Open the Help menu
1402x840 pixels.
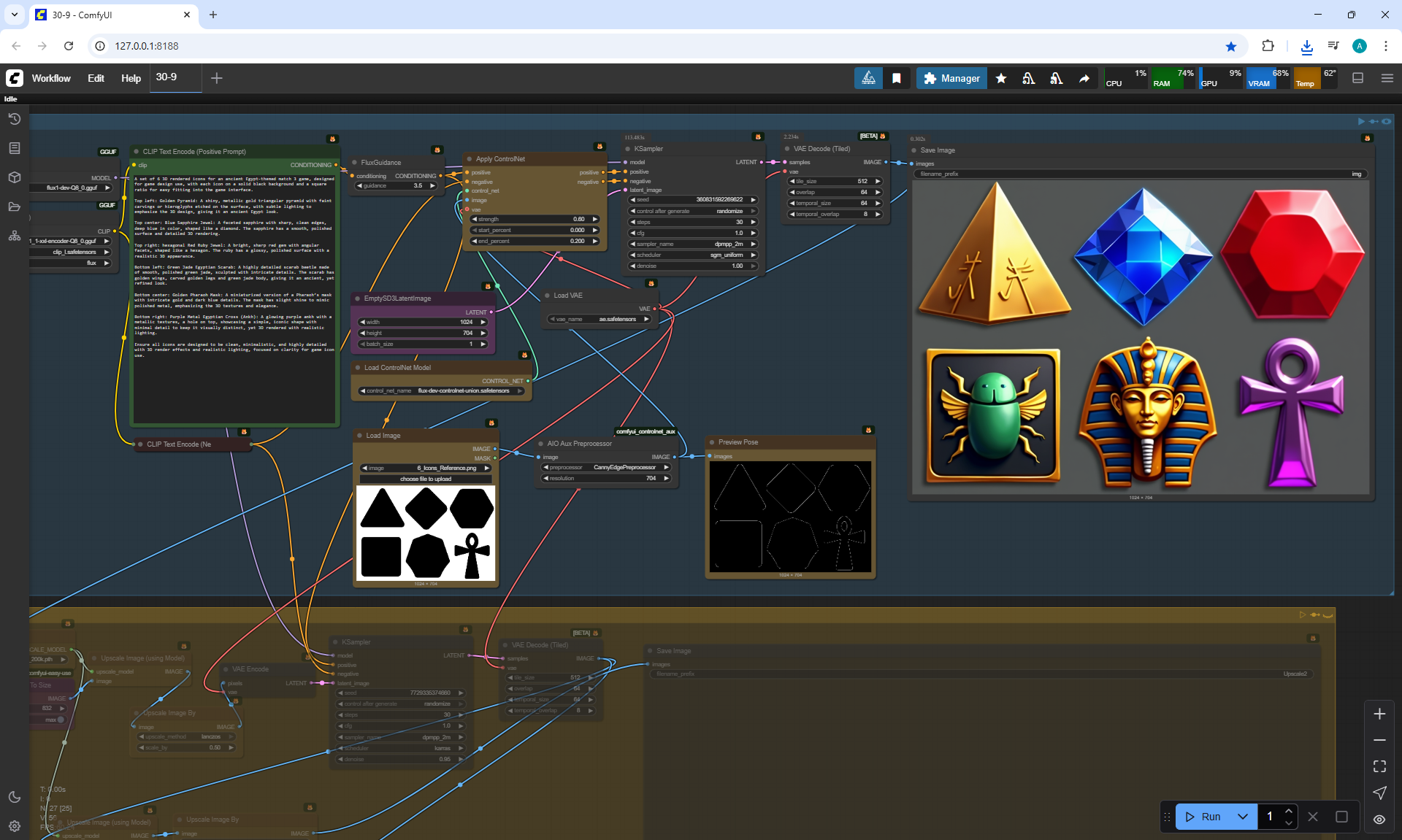click(131, 78)
